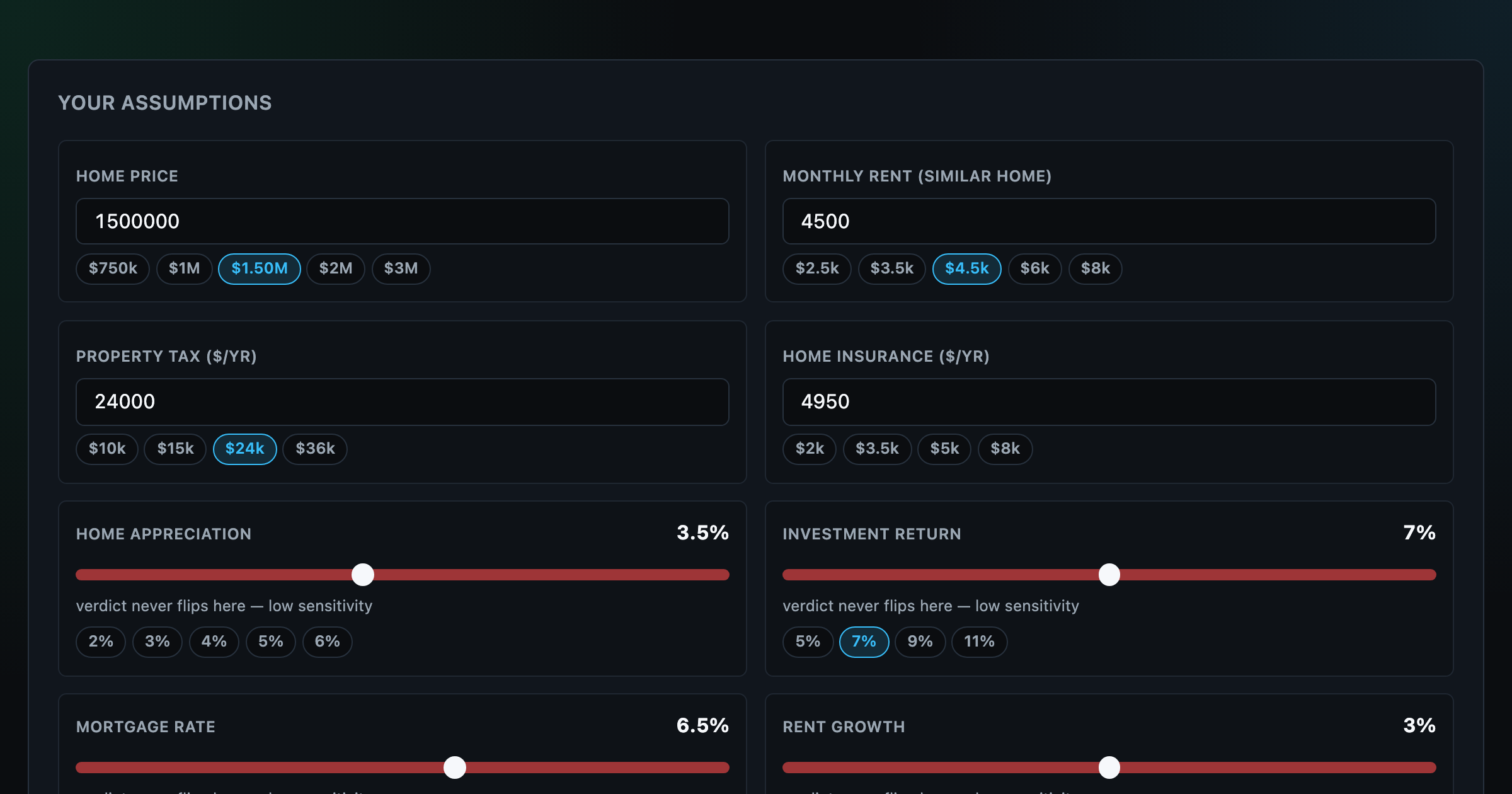The width and height of the screenshot is (1512, 794).
Task: Click the Home Appreciation slider handle
Action: (363, 575)
